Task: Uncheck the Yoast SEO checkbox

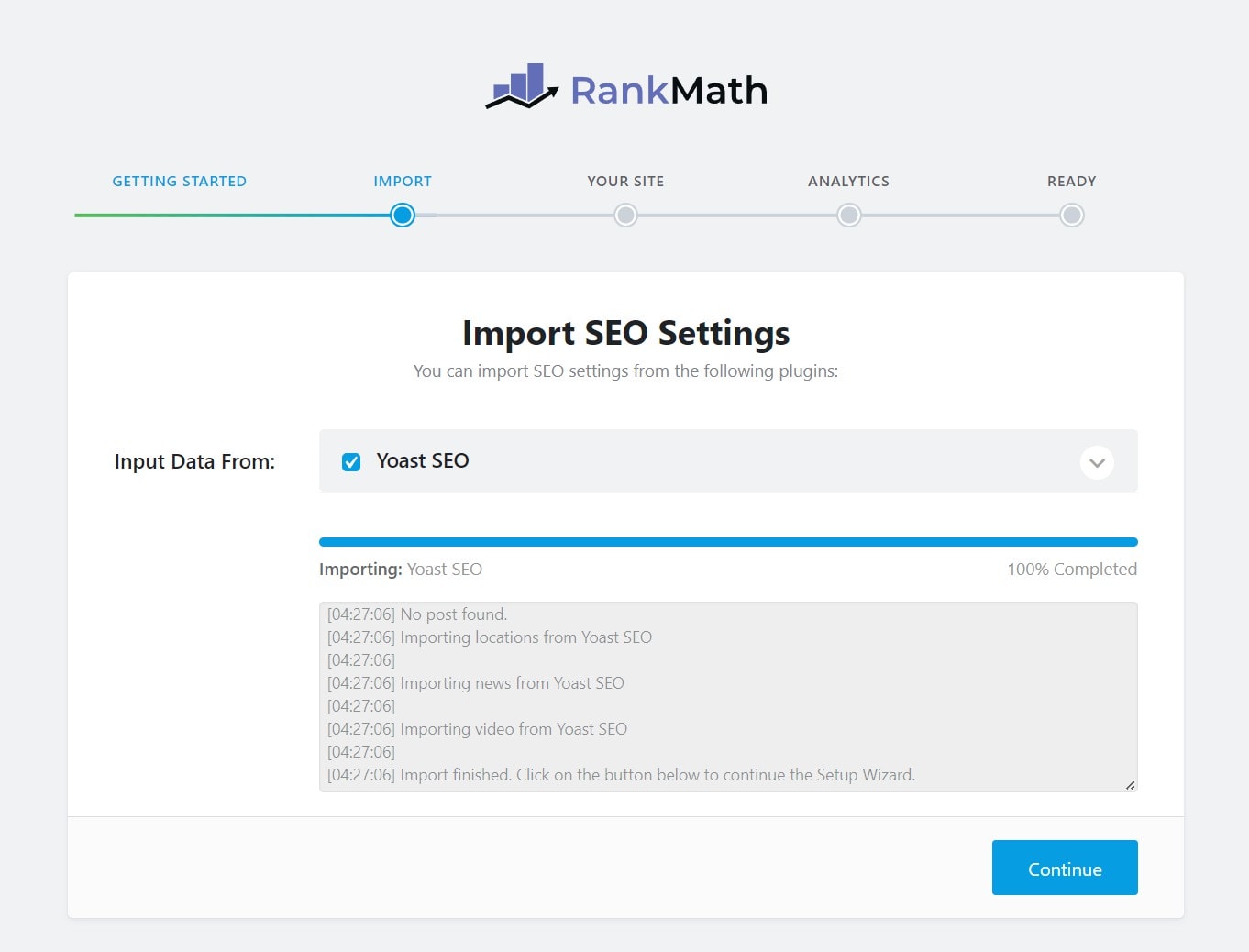Action: coord(351,462)
